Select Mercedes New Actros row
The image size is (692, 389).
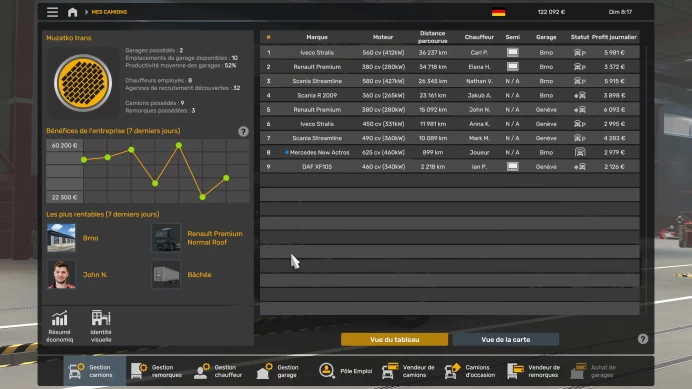pyautogui.click(x=449, y=152)
